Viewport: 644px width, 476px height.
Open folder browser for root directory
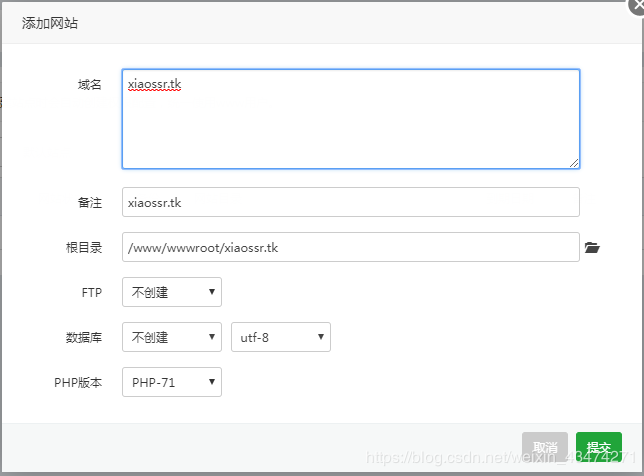point(592,248)
